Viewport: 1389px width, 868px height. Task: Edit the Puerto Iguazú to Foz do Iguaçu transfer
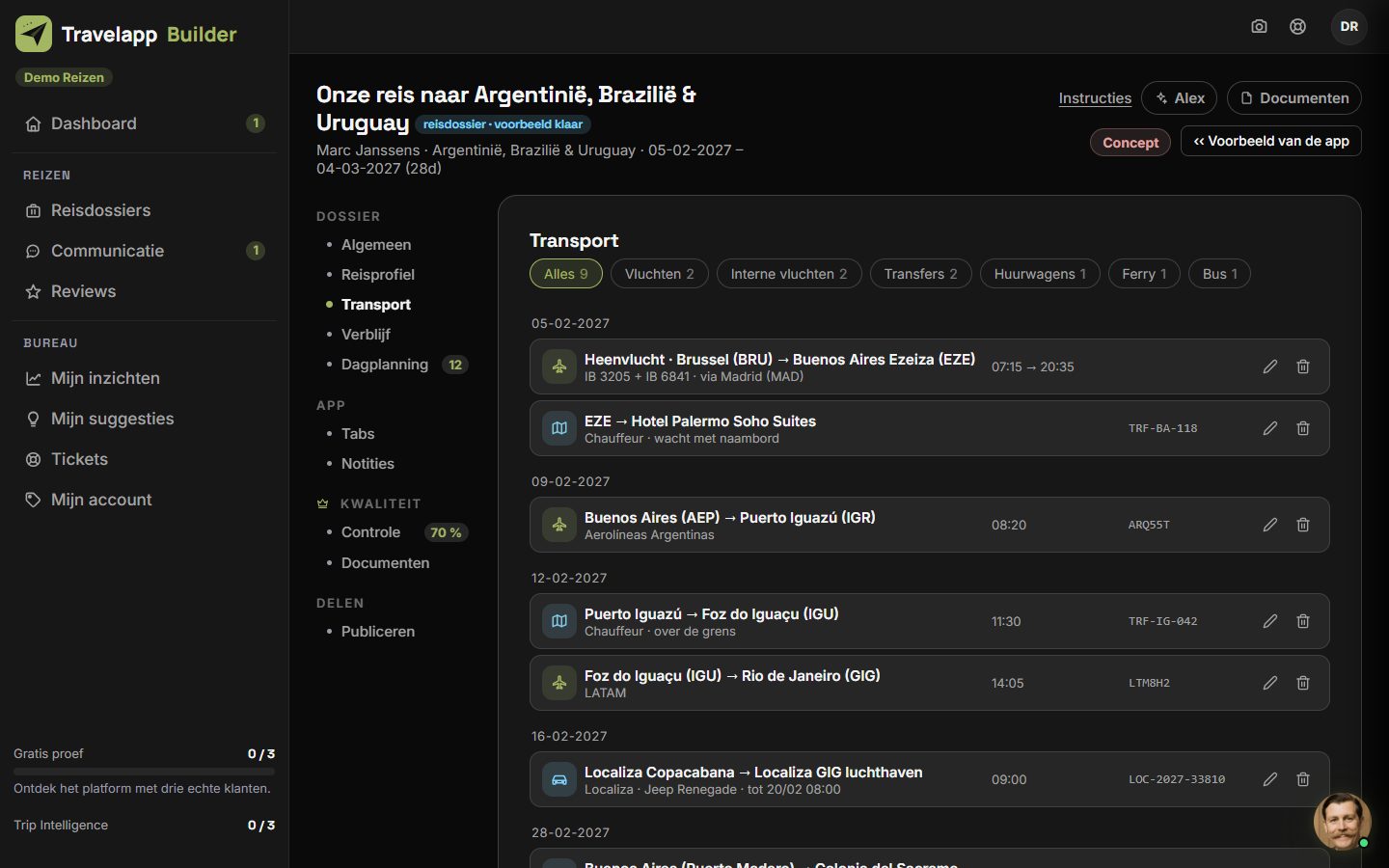1270,621
